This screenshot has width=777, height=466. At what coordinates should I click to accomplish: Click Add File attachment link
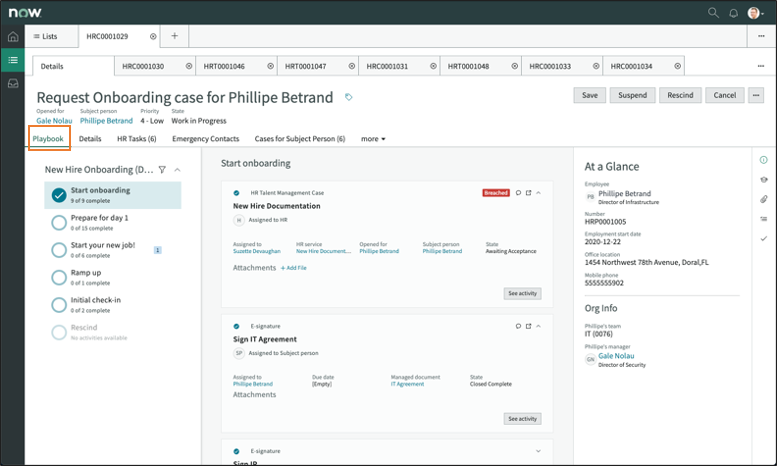[294, 268]
